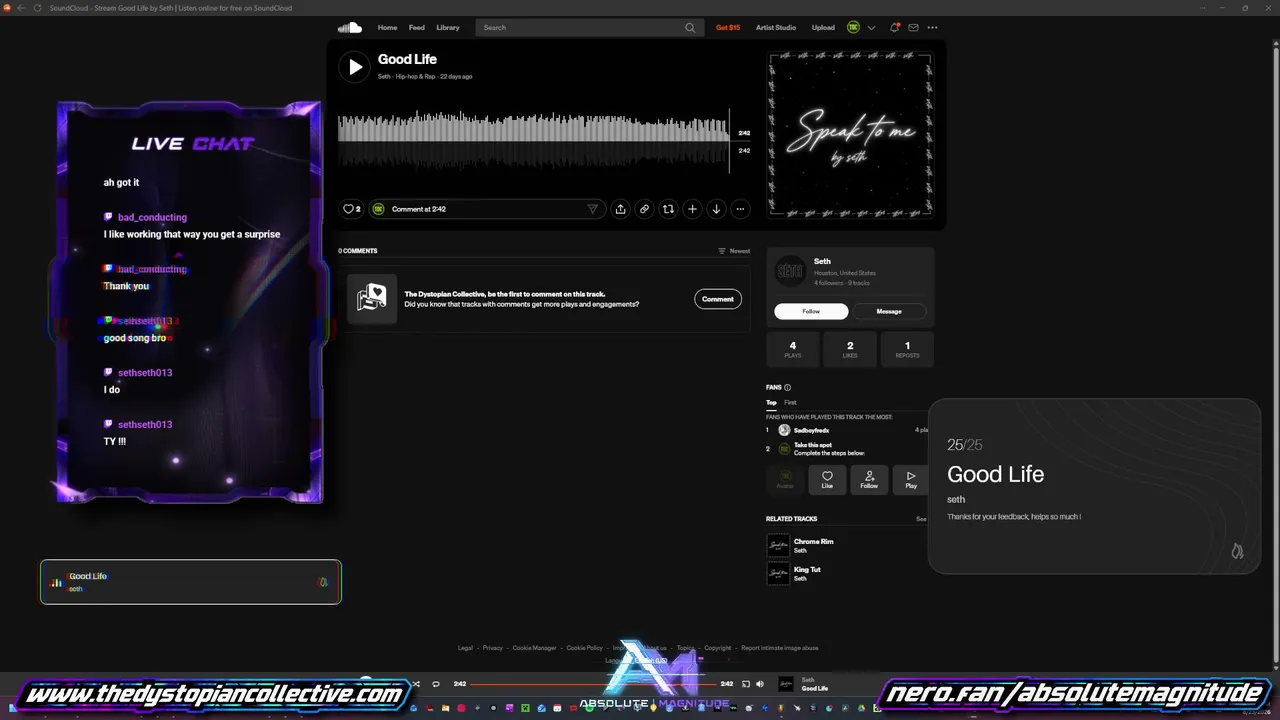Like the track with the heart icon
This screenshot has height=720, width=1280.
349,209
